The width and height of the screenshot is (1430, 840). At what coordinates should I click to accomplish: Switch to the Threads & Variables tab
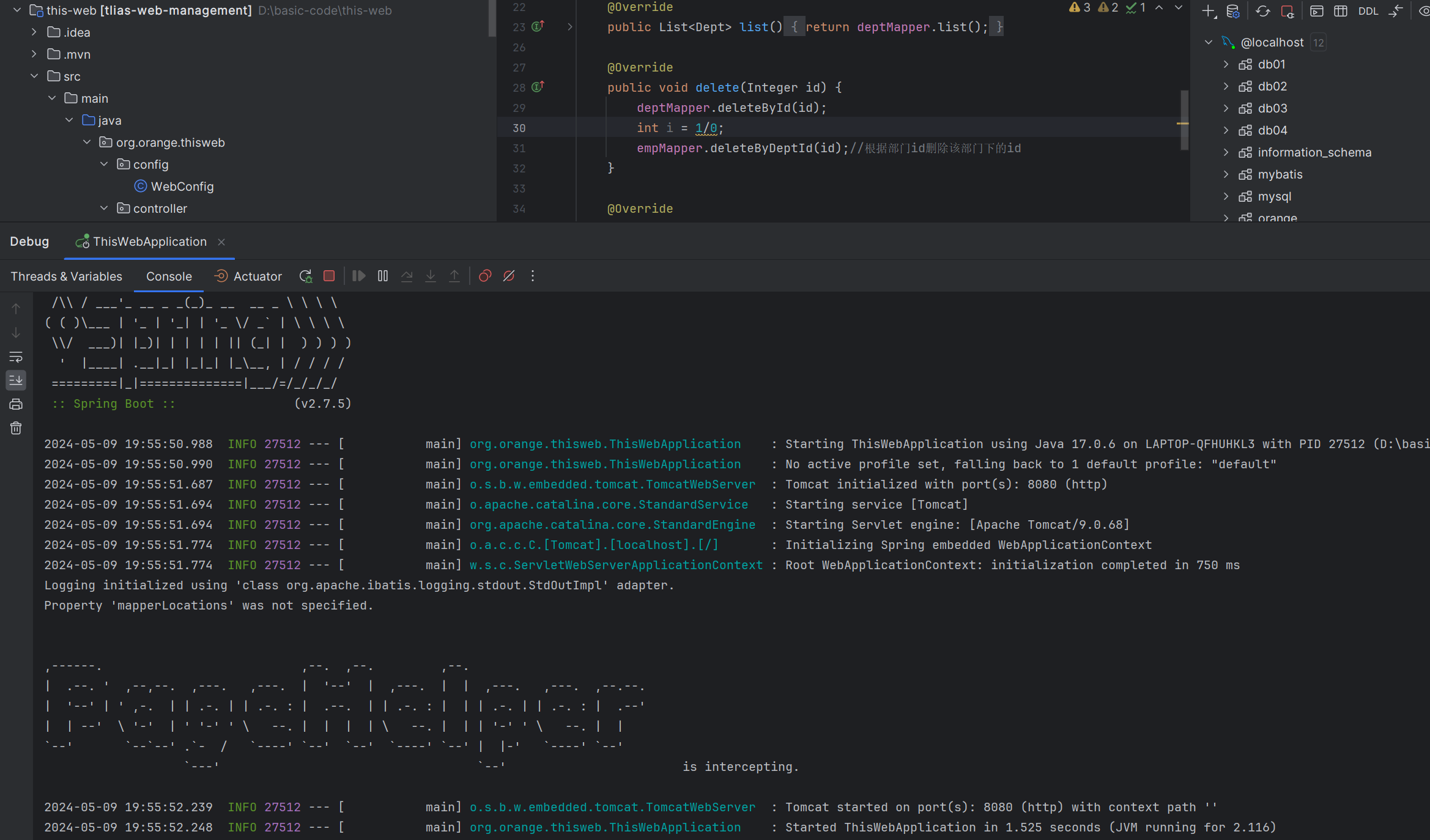67,276
